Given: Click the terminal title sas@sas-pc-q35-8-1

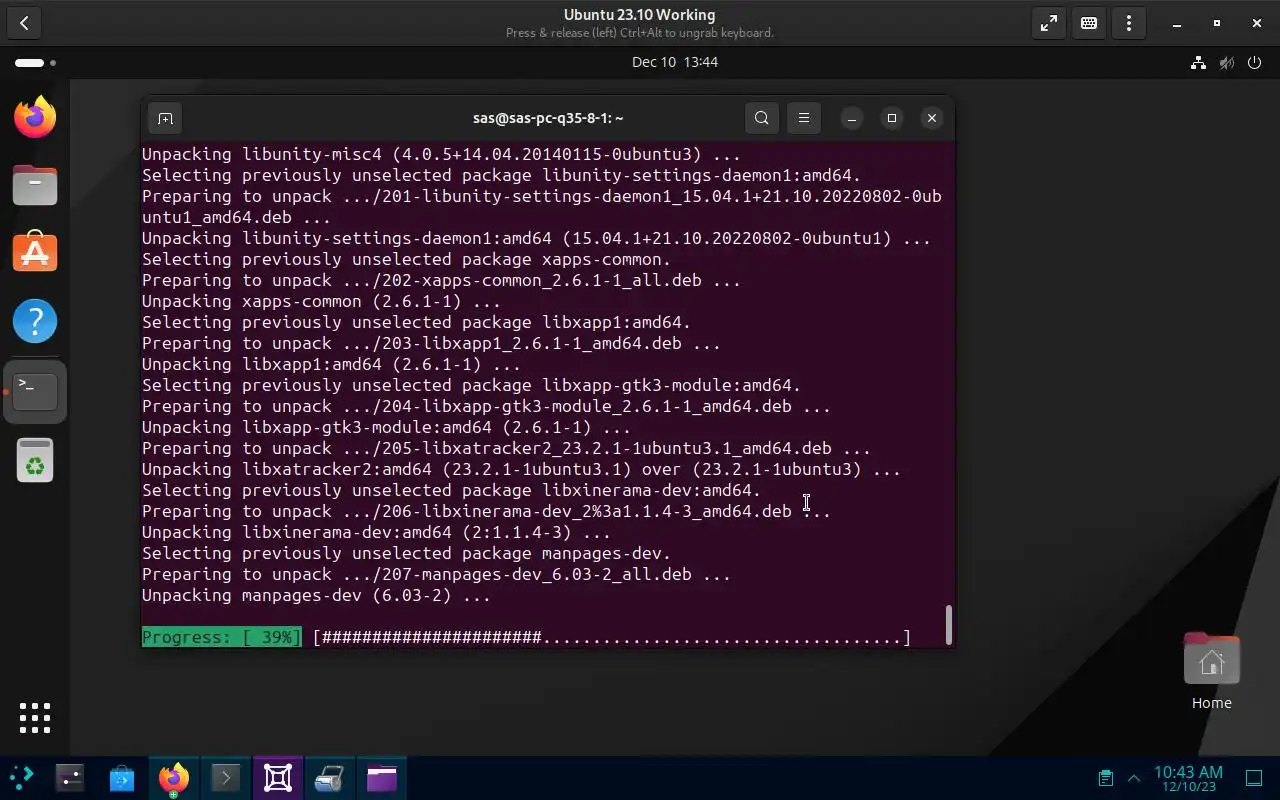Looking at the screenshot, I should pyautogui.click(x=548, y=118).
